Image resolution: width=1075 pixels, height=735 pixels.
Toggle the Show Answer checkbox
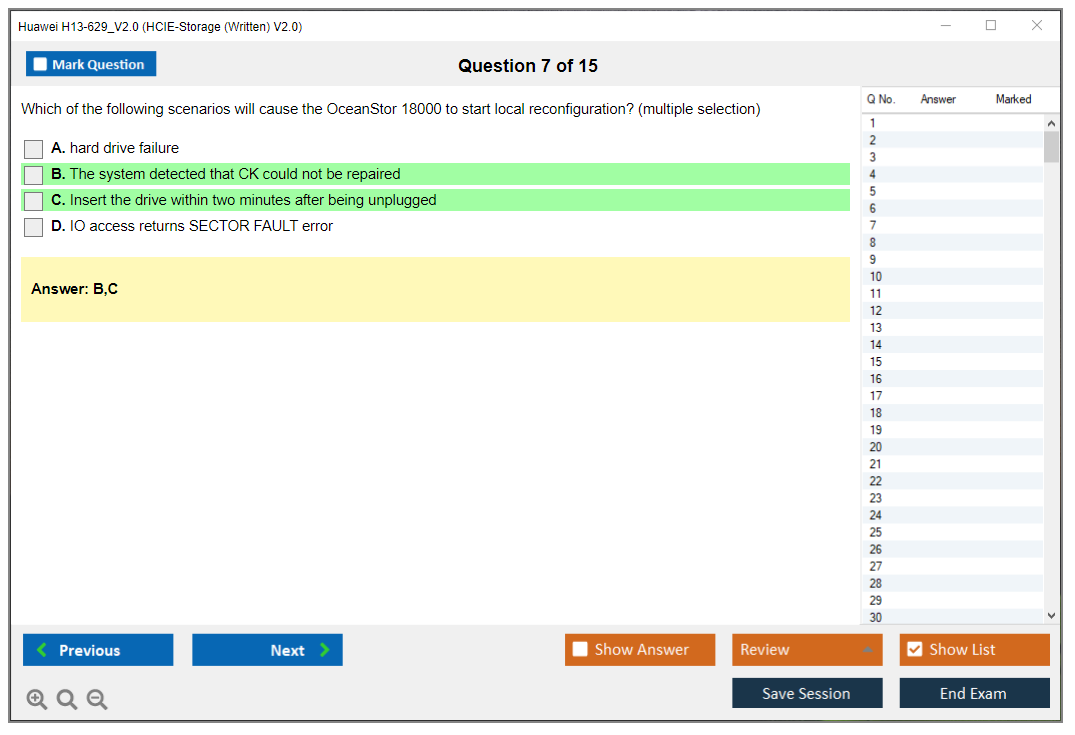tap(580, 650)
